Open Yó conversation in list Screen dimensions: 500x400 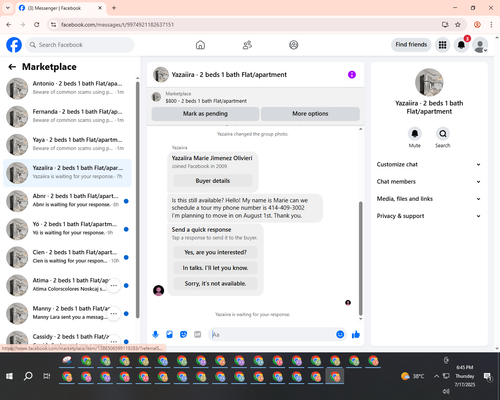pyautogui.click(x=67, y=229)
